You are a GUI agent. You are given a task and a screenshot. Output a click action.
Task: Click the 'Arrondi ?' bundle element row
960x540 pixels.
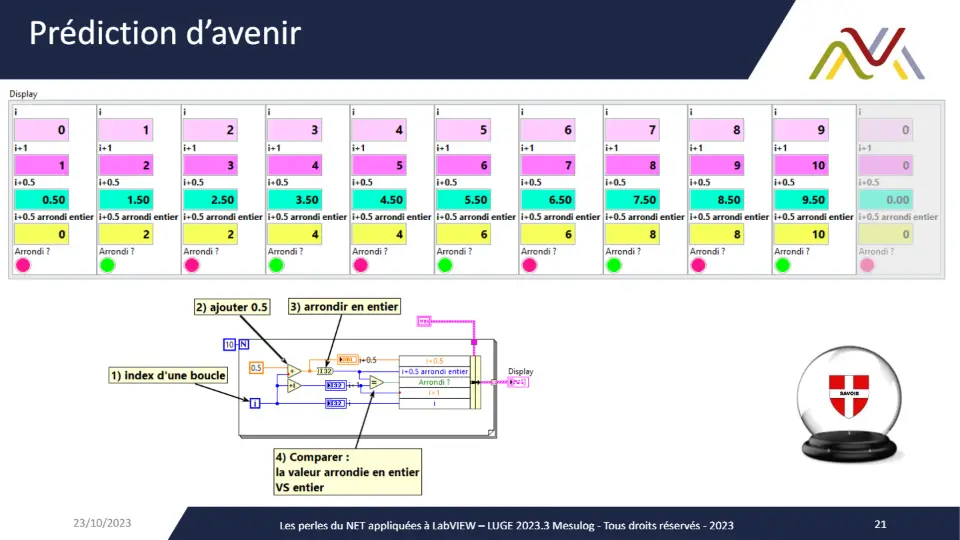tap(435, 382)
